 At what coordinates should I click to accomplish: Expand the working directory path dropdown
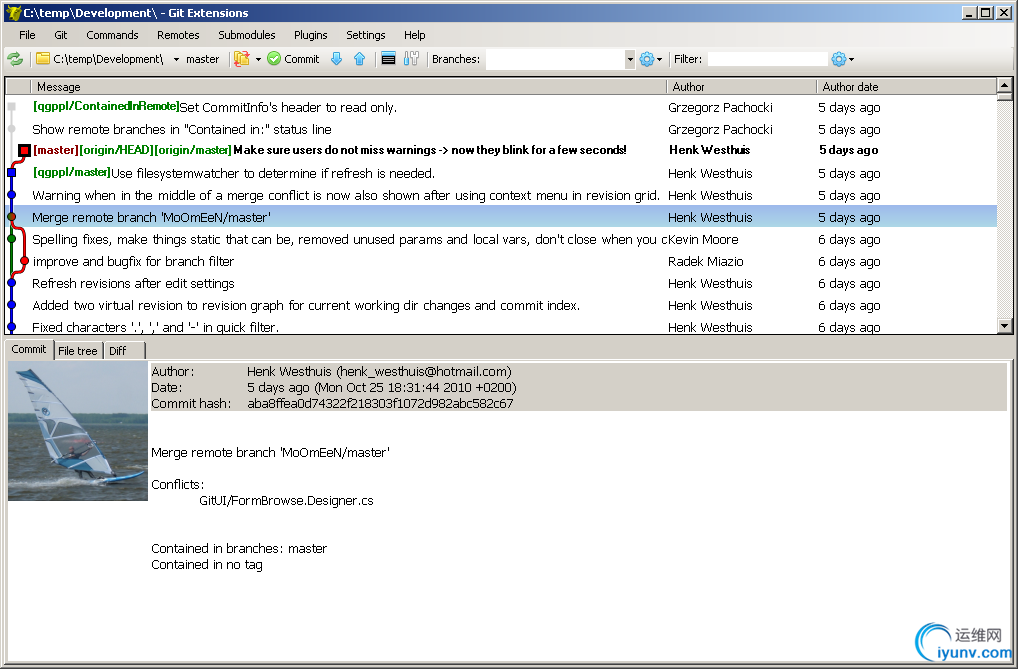[x=176, y=59]
